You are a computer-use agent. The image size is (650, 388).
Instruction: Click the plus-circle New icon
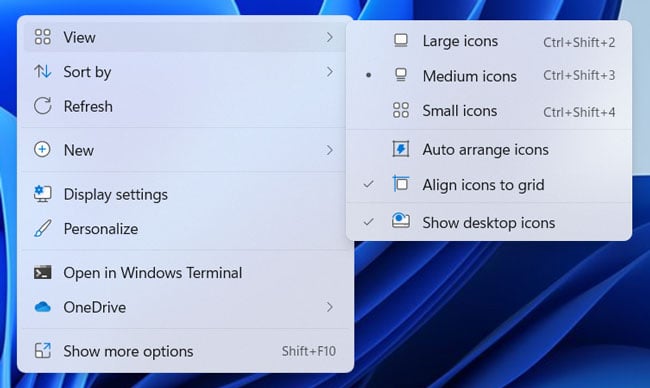(x=42, y=149)
